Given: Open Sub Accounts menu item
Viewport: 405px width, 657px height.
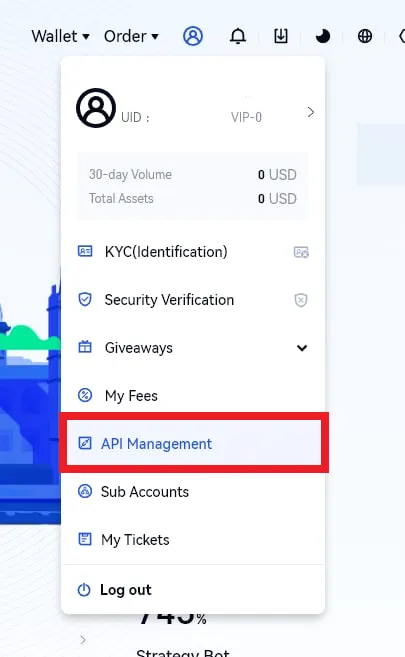Looking at the screenshot, I should click(x=193, y=491).
